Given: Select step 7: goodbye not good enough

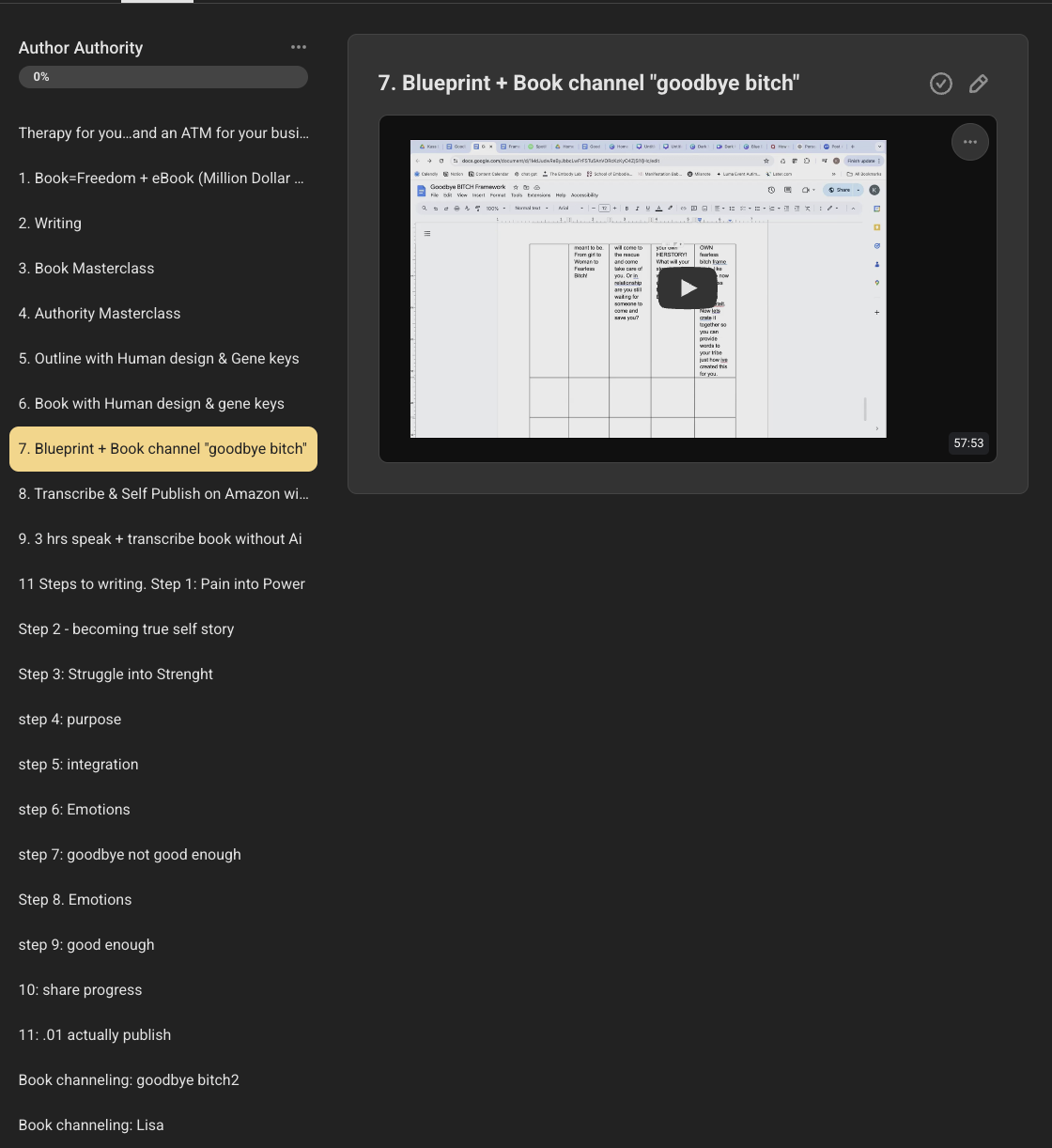Looking at the screenshot, I should [163, 855].
